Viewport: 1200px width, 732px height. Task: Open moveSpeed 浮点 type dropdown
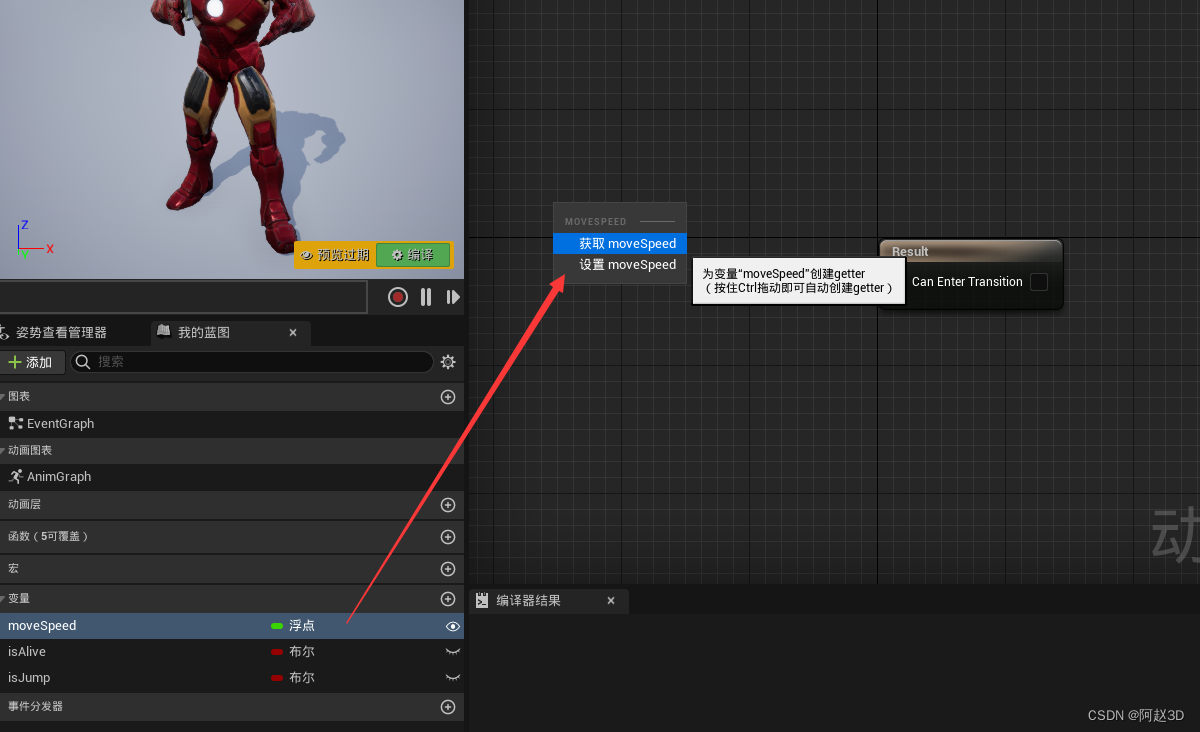(x=293, y=626)
